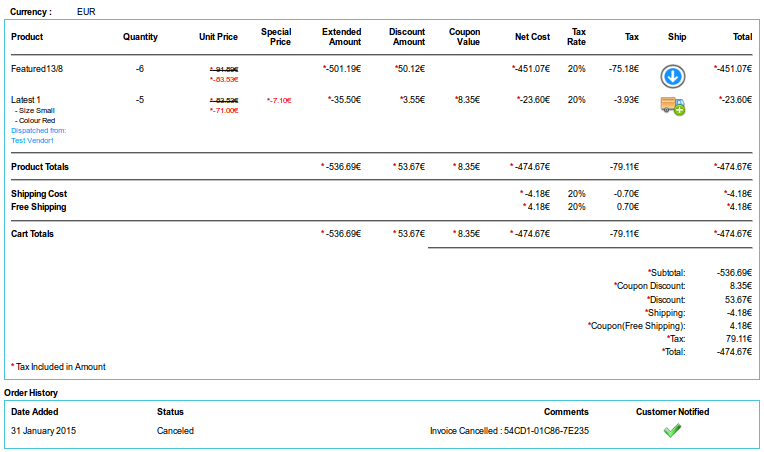Click the Tax Rate column header
The height and width of the screenshot is (452, 764).
coord(577,37)
